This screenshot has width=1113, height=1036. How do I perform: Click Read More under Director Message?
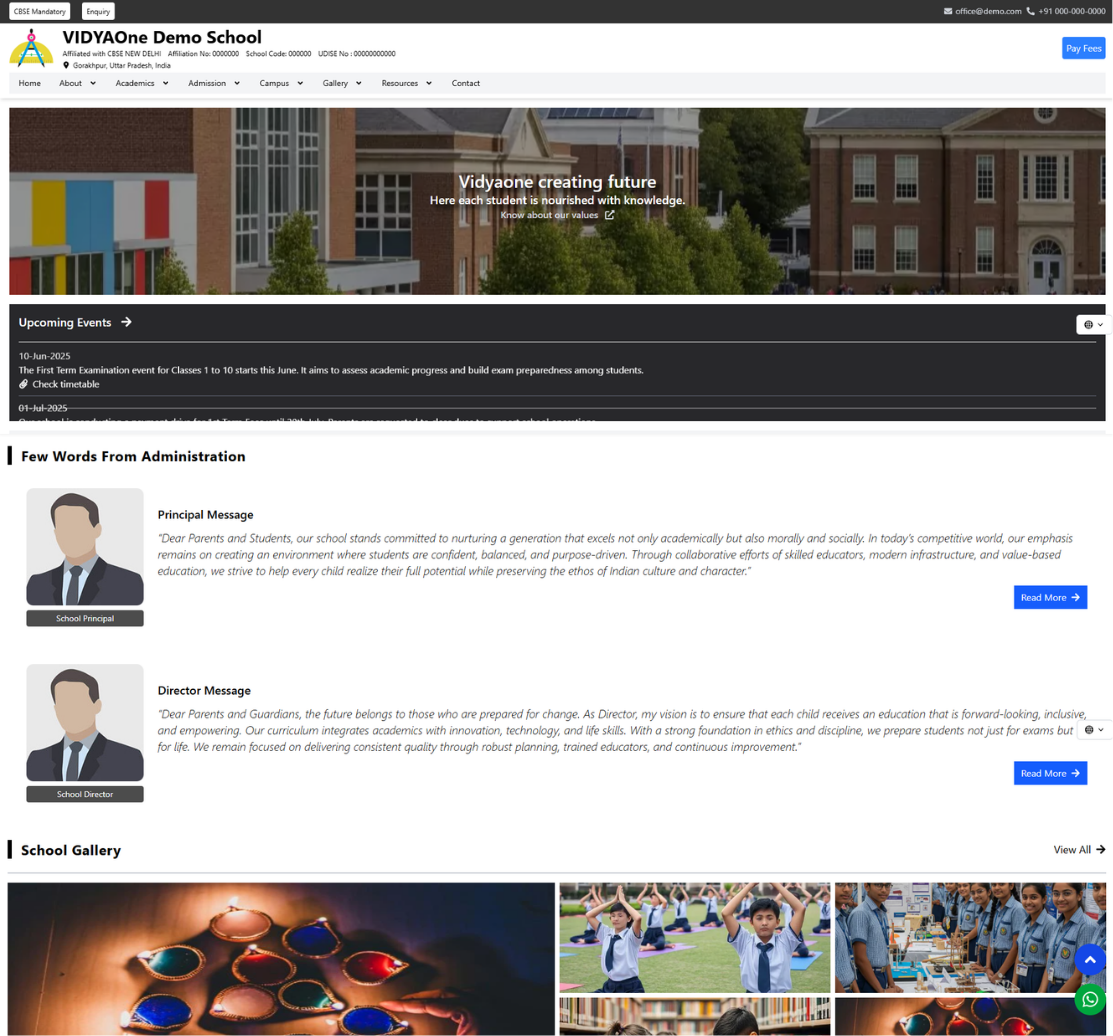click(1050, 773)
